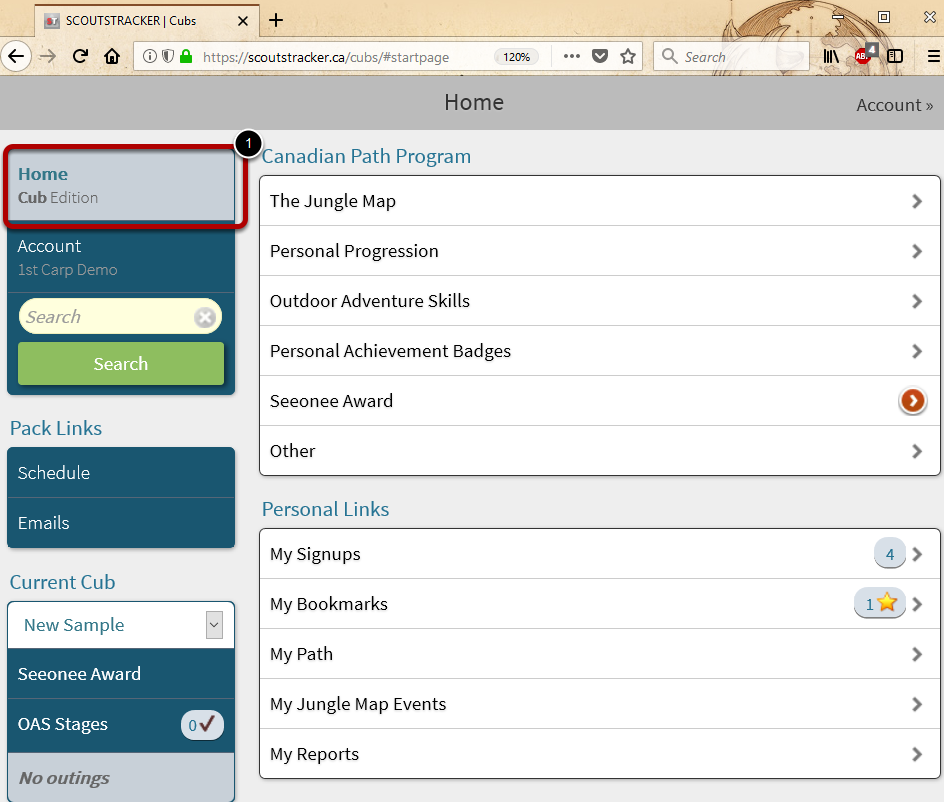This screenshot has width=944, height=802.
Task: Expand Outdoor Adventure Skills chevron
Action: [x=916, y=301]
